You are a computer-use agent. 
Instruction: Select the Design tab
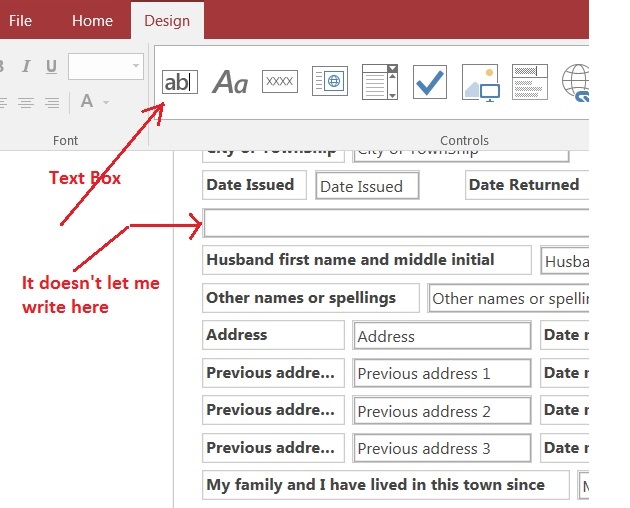[167, 21]
